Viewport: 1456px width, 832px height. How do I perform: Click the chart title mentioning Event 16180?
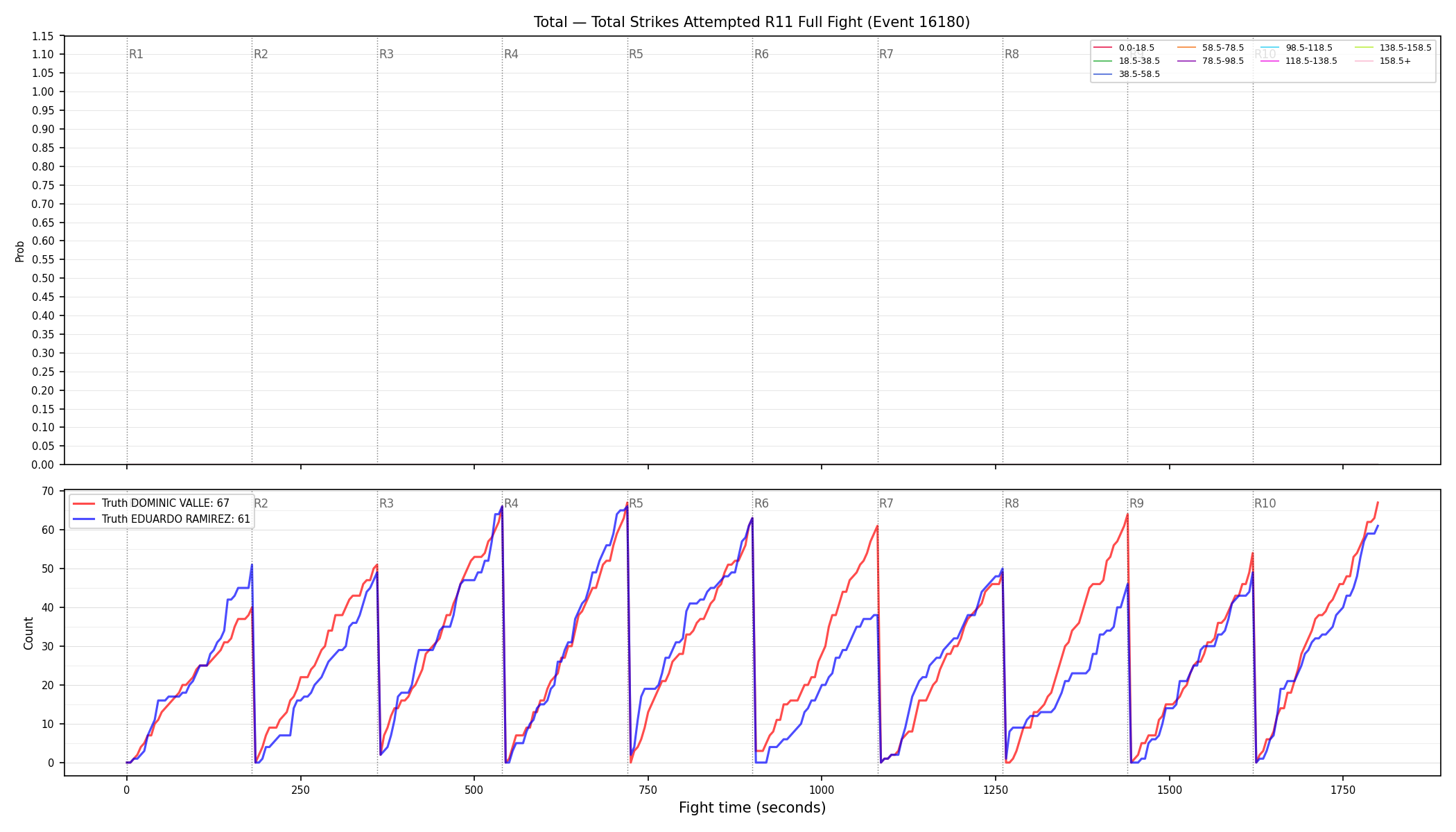tap(752, 22)
